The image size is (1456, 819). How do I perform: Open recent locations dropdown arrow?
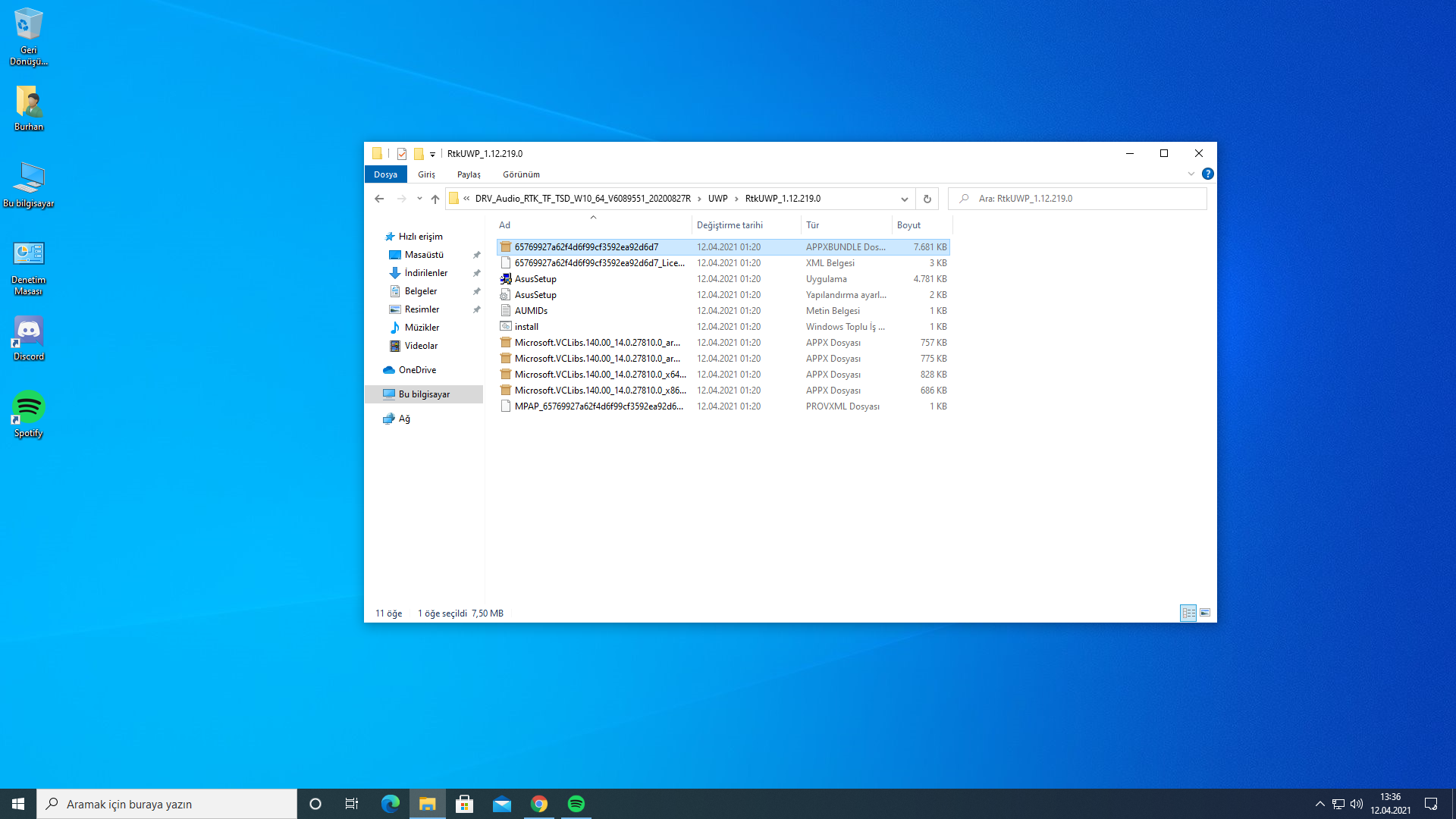click(419, 199)
